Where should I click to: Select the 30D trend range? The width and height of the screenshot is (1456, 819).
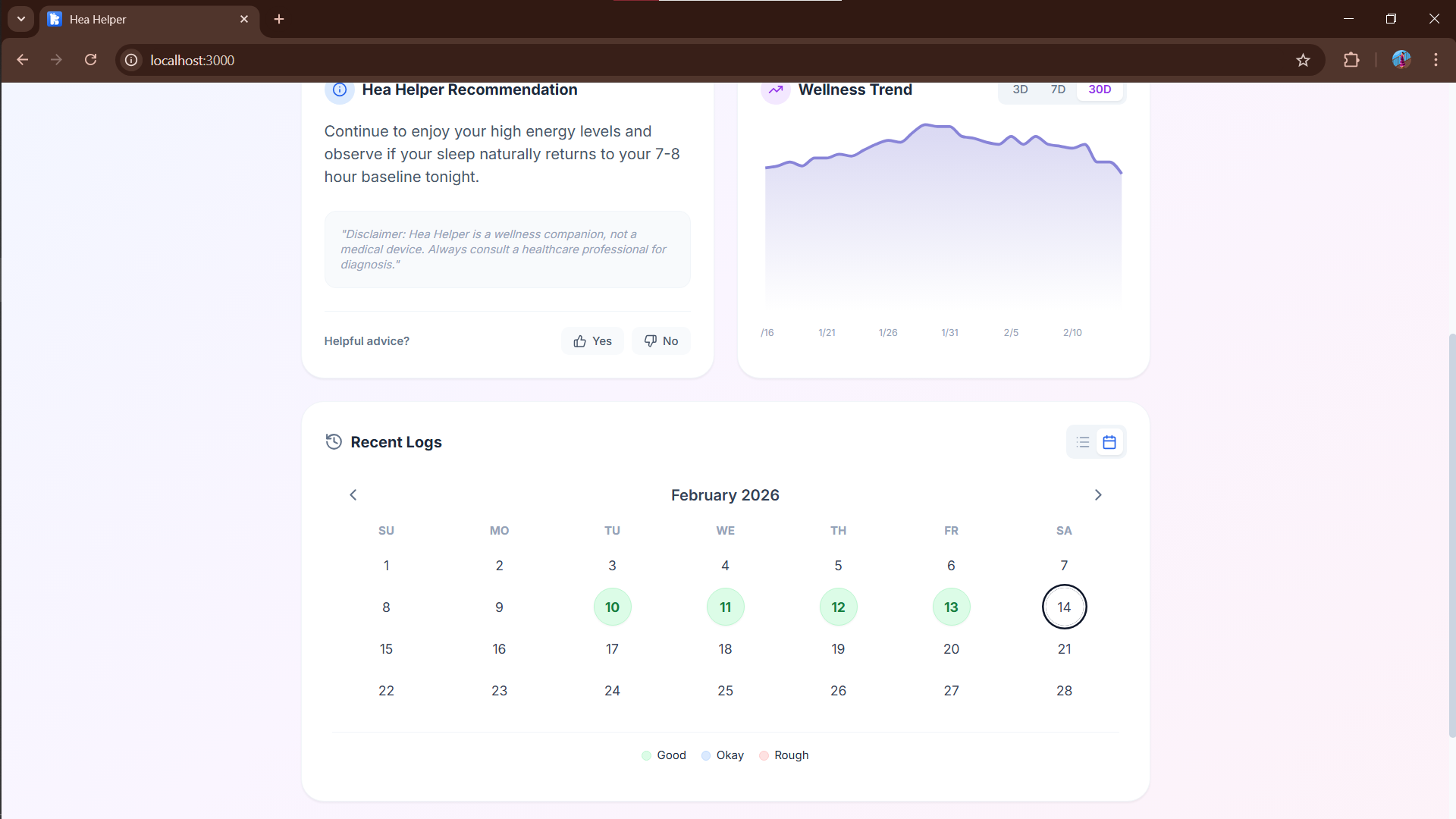click(x=1100, y=89)
